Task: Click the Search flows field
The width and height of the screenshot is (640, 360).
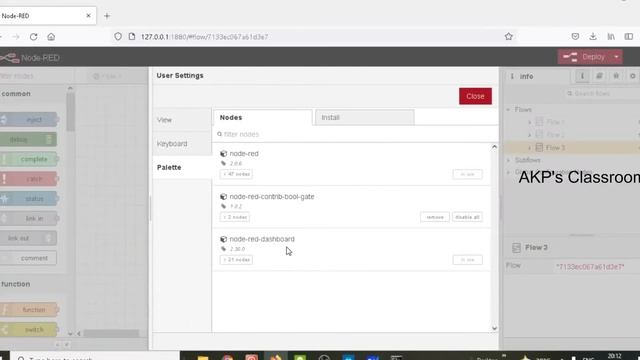Action: [602, 93]
